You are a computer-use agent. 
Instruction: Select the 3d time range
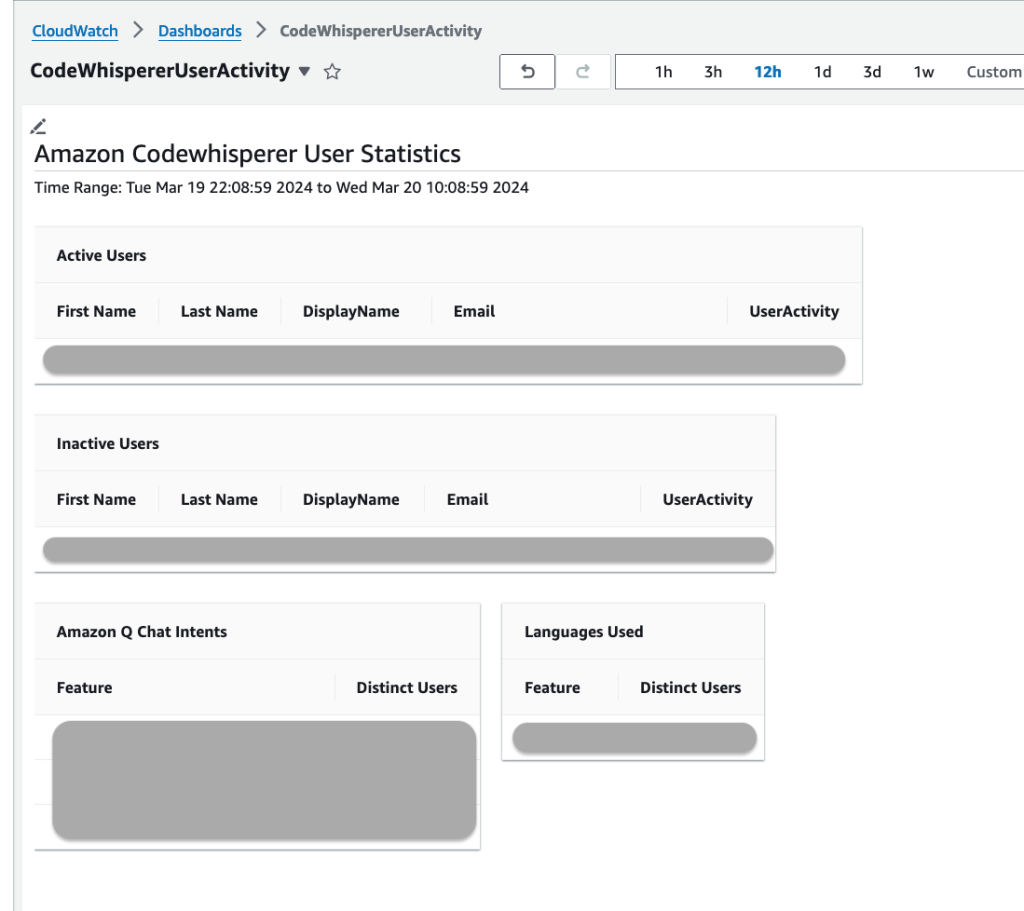(x=871, y=71)
